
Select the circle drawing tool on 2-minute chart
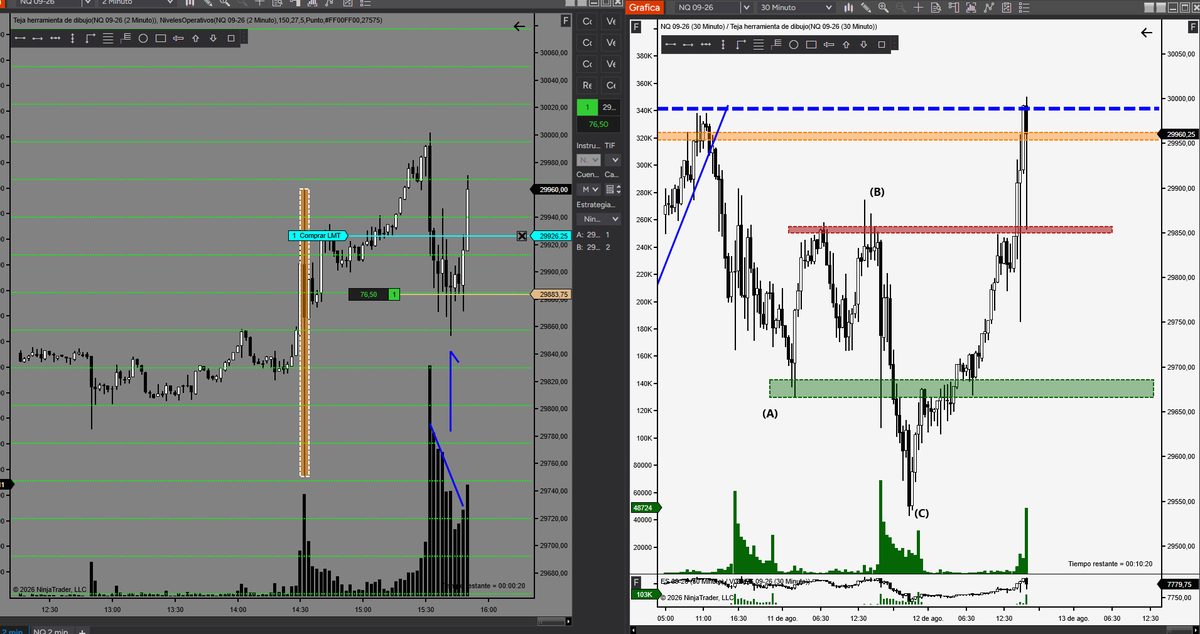[x=143, y=39]
